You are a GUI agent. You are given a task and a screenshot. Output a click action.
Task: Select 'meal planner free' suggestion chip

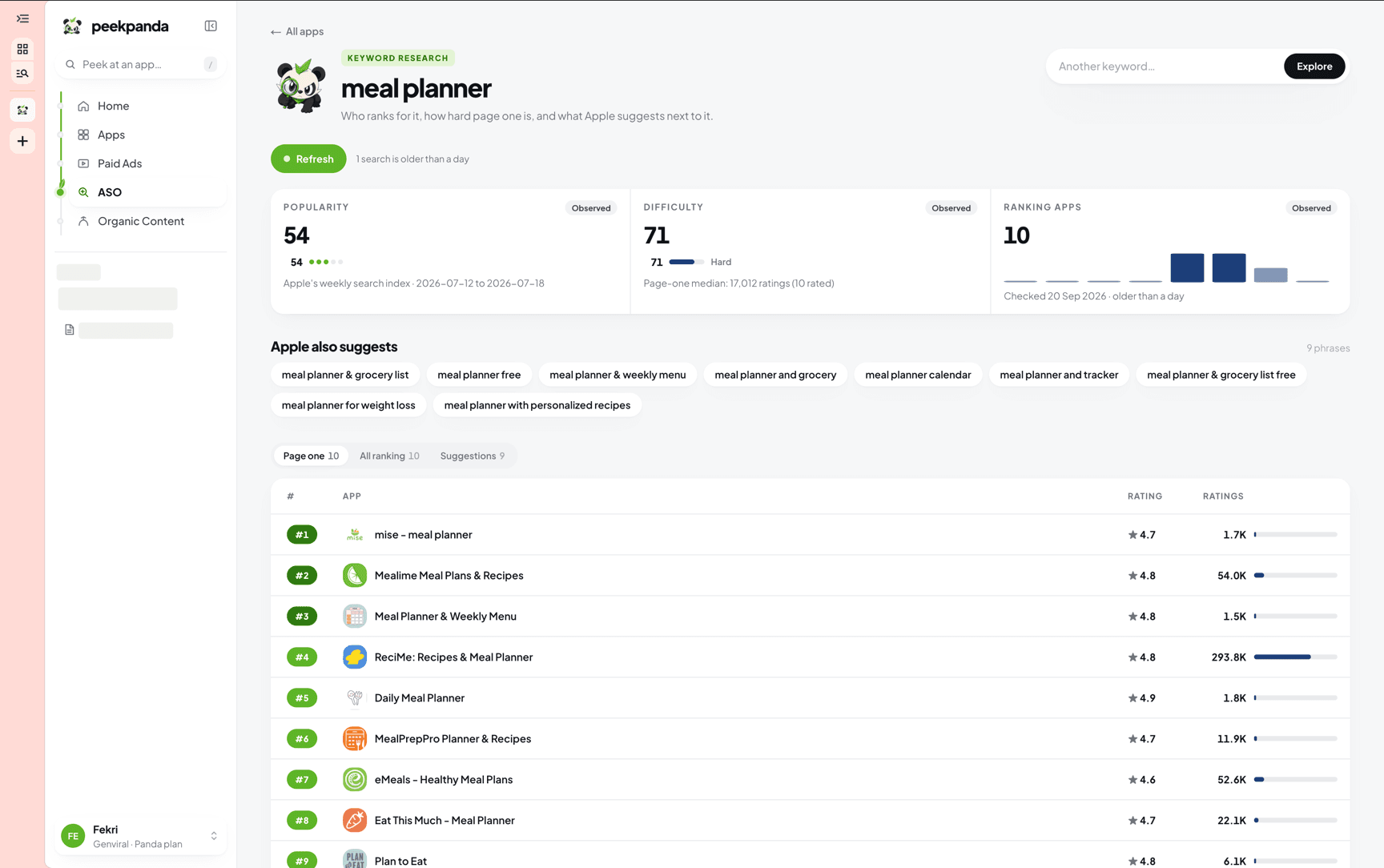pos(479,375)
